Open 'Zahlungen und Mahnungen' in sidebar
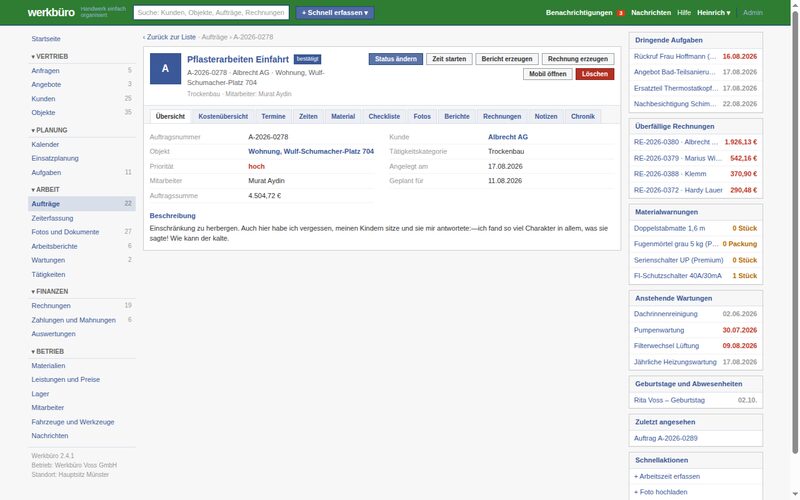This screenshot has height=500, width=800. pos(82,320)
